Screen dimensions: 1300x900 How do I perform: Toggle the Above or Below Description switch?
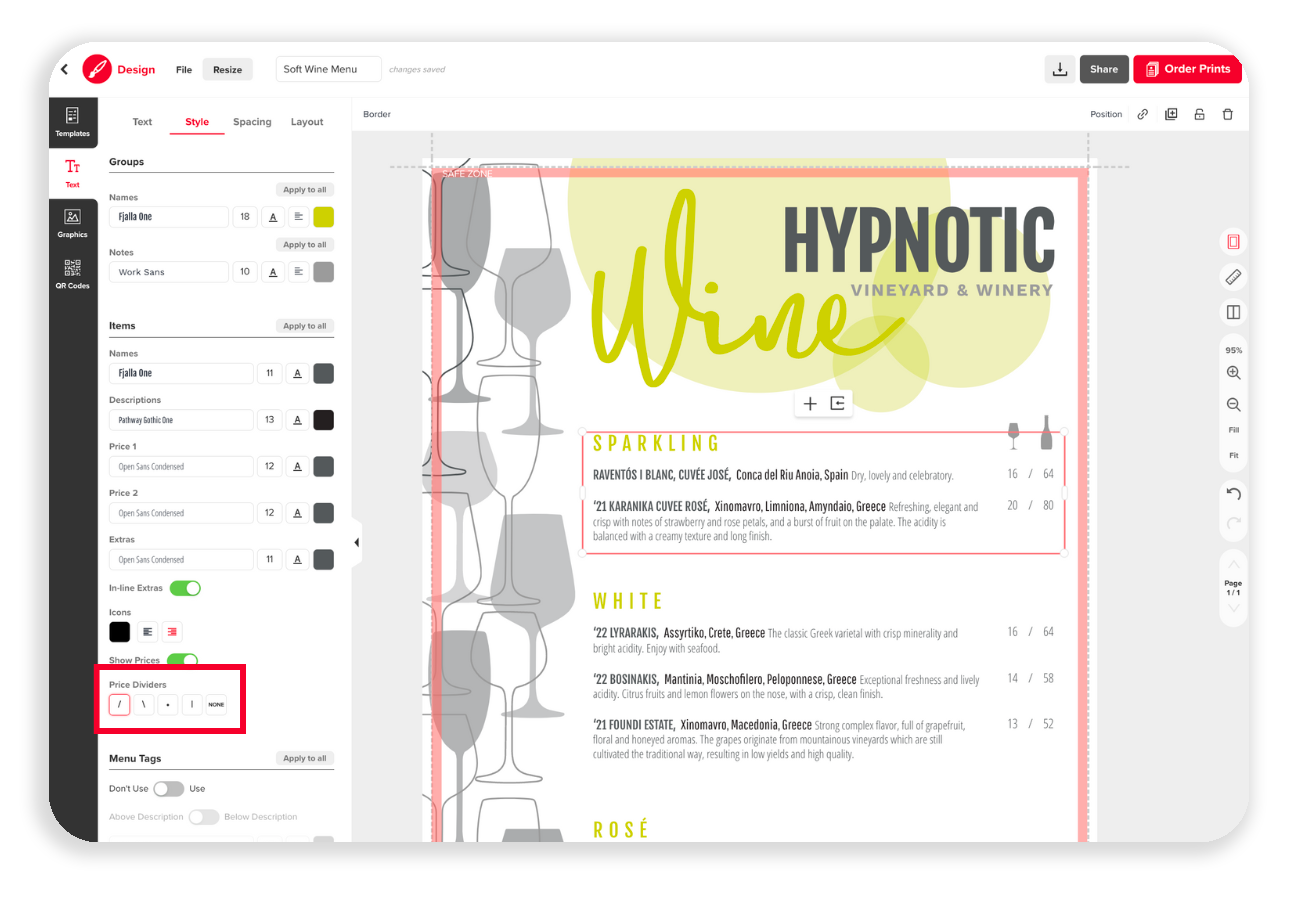coord(203,817)
